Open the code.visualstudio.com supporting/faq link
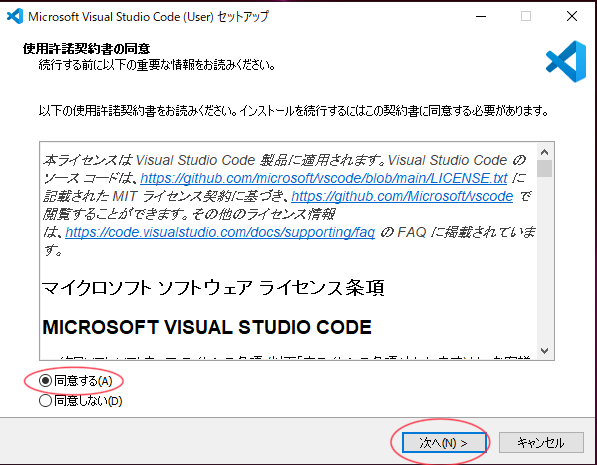The height and width of the screenshot is (465, 597). coord(220,232)
